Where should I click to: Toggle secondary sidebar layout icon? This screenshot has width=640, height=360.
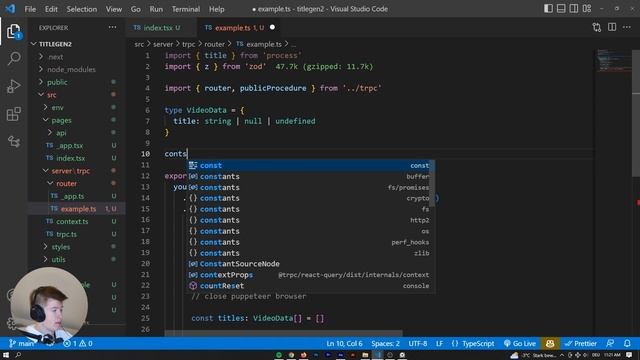(x=573, y=9)
